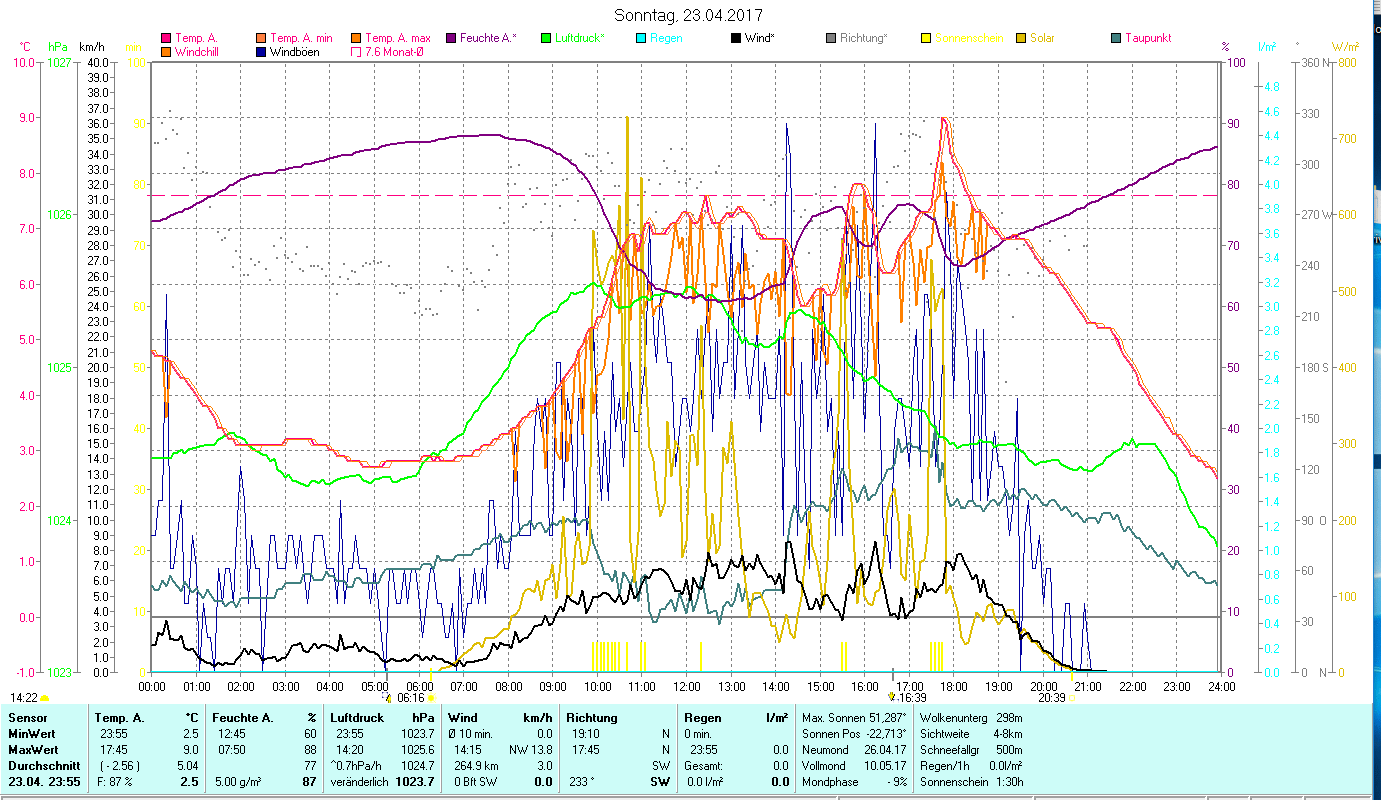Click the pink Temp. A. legend swatch
The image size is (1381, 800).
click(166, 39)
